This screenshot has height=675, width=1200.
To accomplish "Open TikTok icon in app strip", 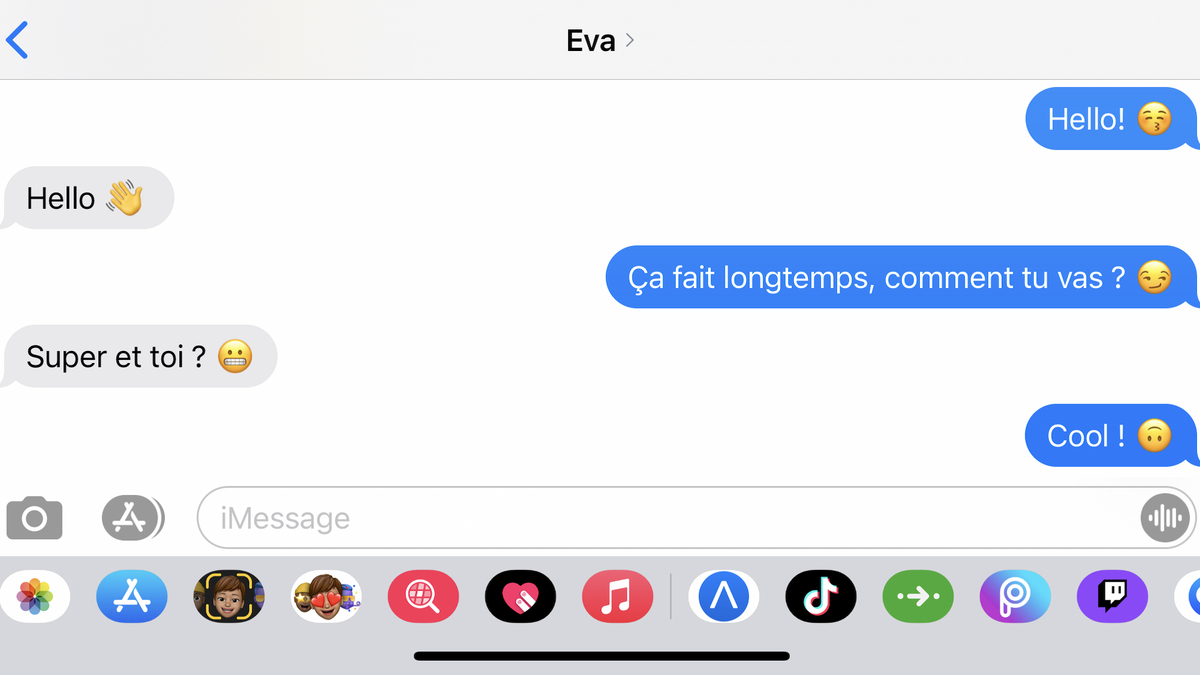I will 821,597.
